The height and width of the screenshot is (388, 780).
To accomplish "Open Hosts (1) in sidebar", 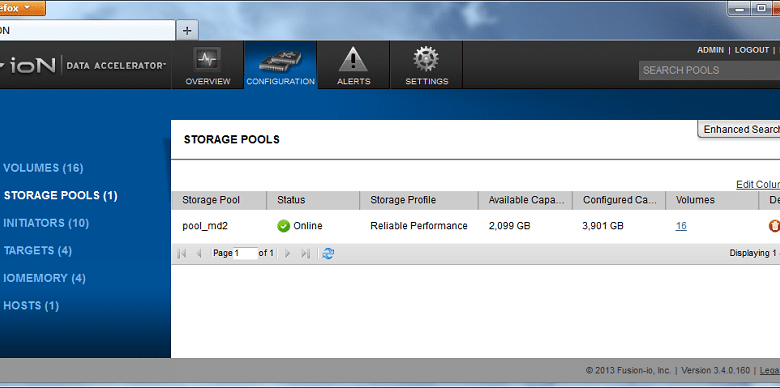I will pos(31,305).
